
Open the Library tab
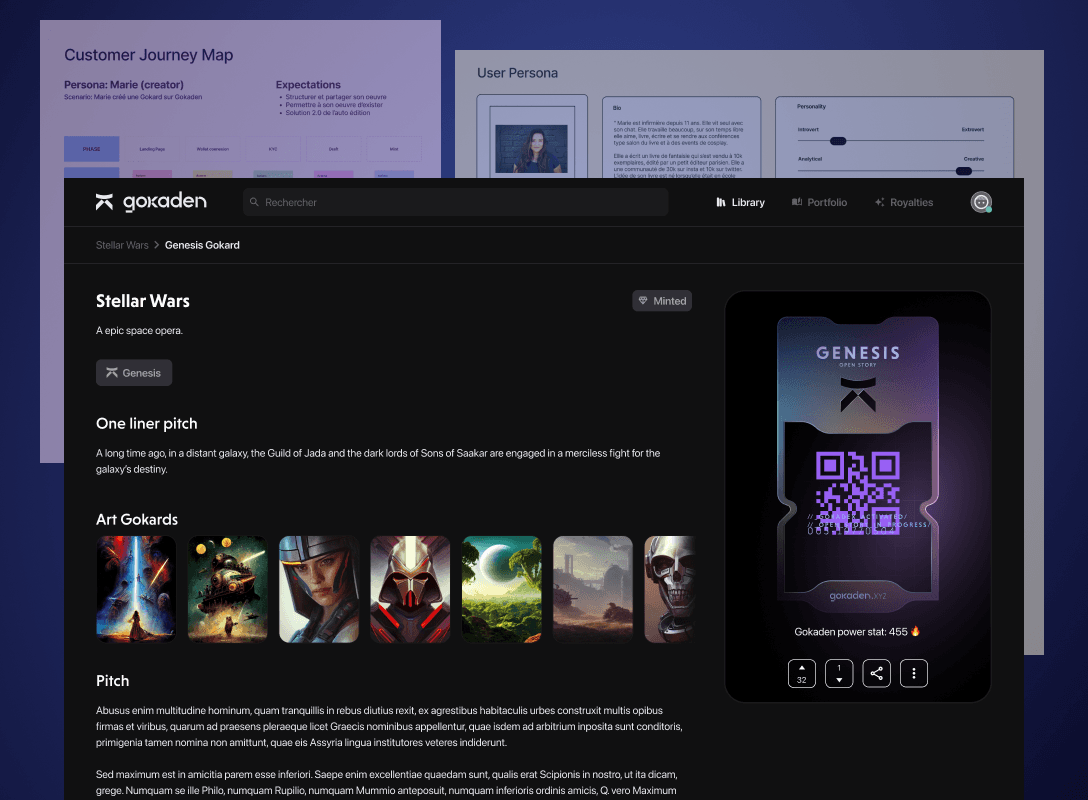click(740, 202)
